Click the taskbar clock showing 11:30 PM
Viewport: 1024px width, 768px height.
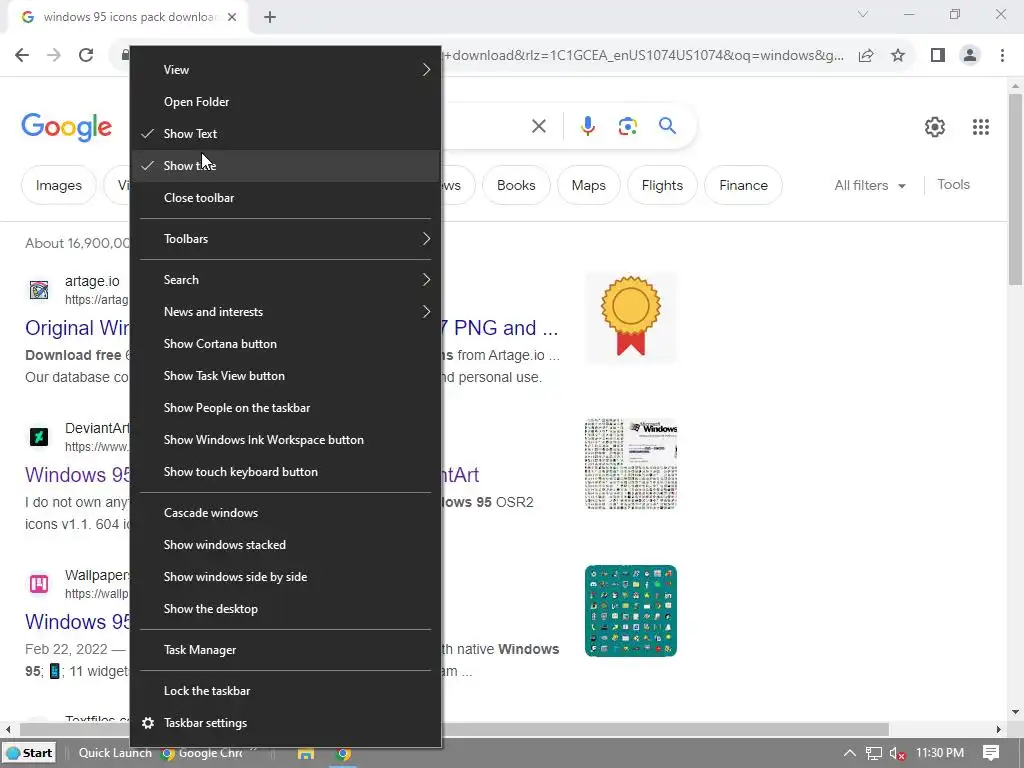940,753
